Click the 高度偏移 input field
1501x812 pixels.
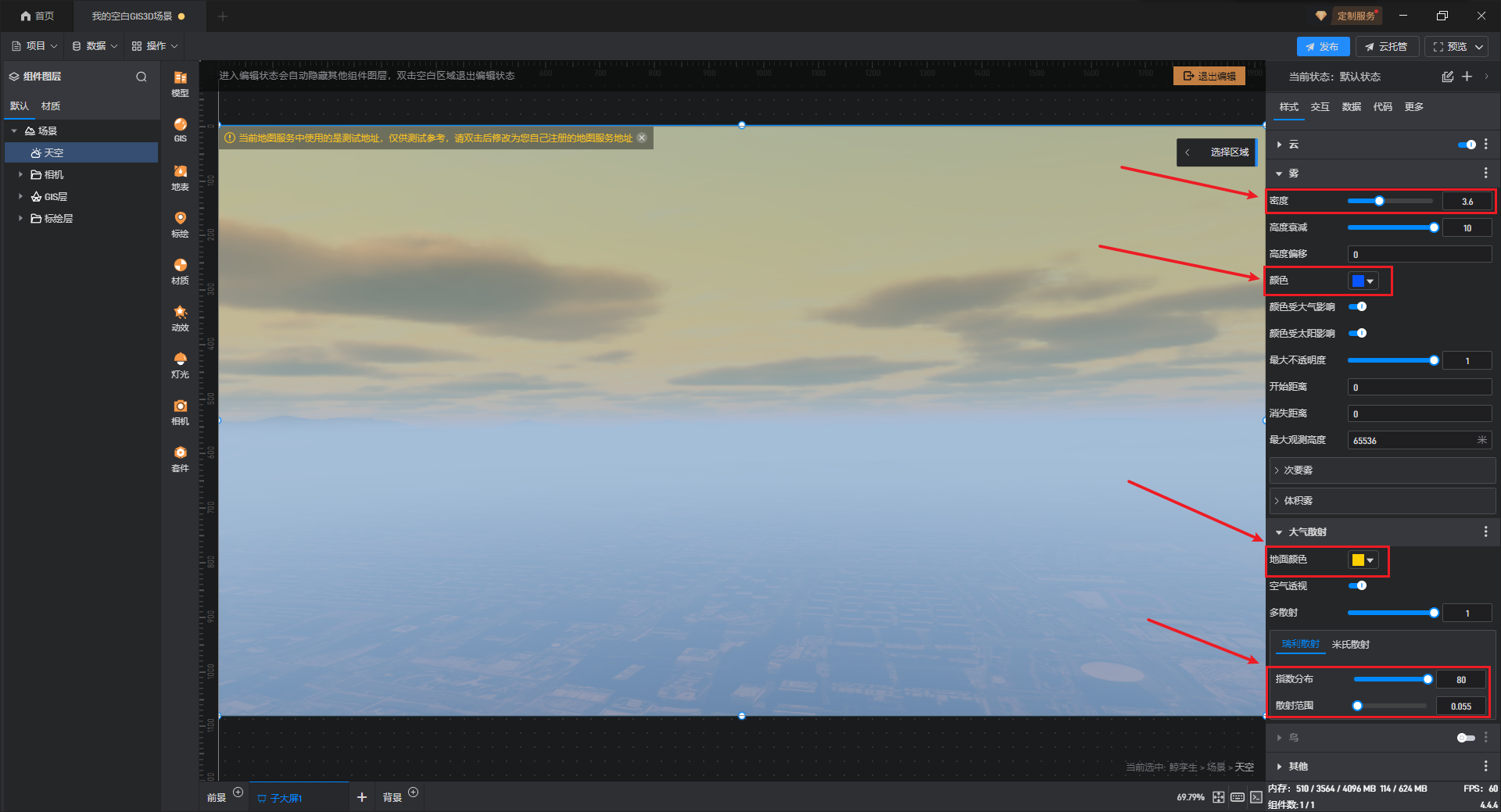click(1419, 255)
